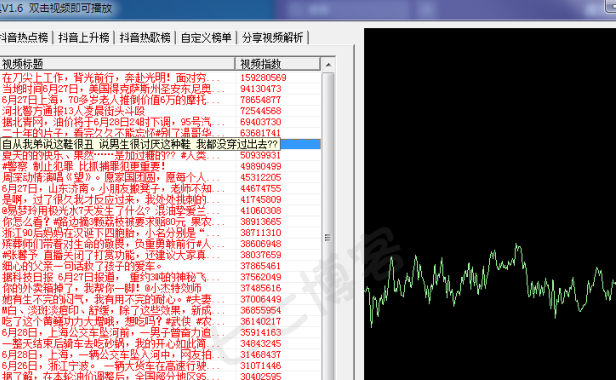Viewport: 616px width, 380px height.
Task: Select row 据科技日报 6月27日报道
Action: click(160, 277)
